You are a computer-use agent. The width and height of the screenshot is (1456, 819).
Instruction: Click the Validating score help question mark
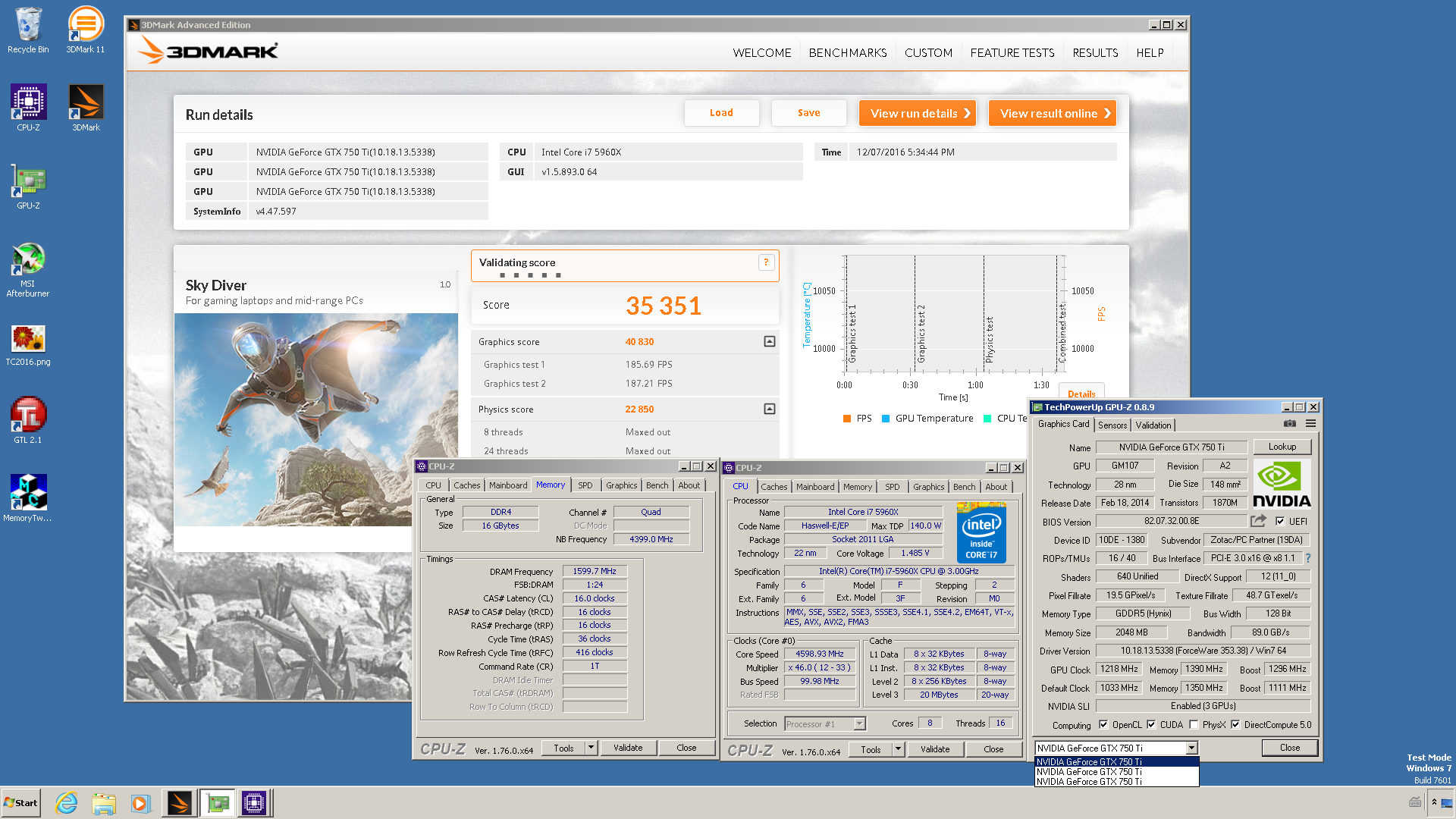(x=766, y=262)
